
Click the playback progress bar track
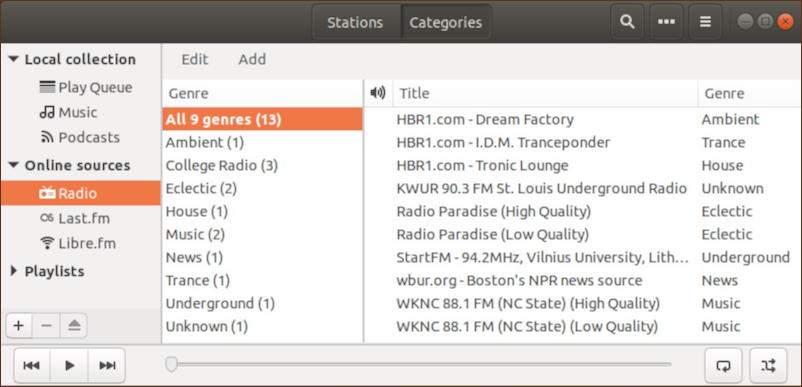click(418, 364)
